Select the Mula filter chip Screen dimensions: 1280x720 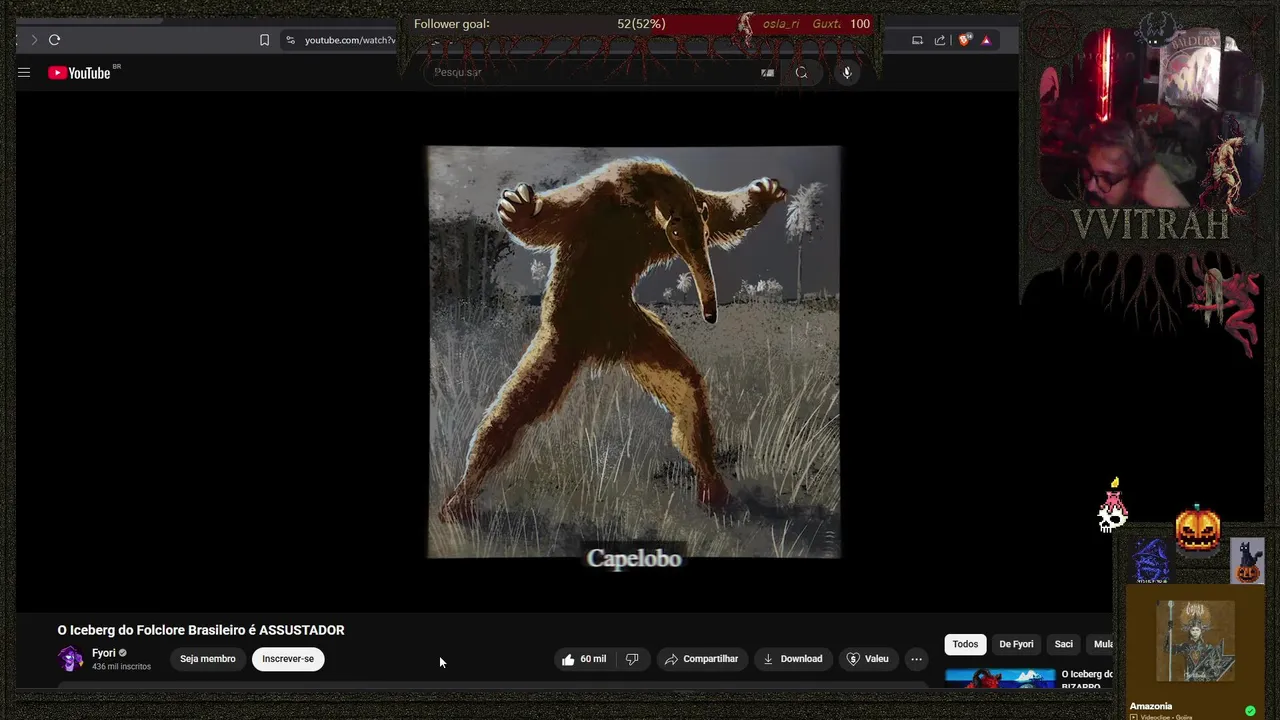tap(1102, 644)
